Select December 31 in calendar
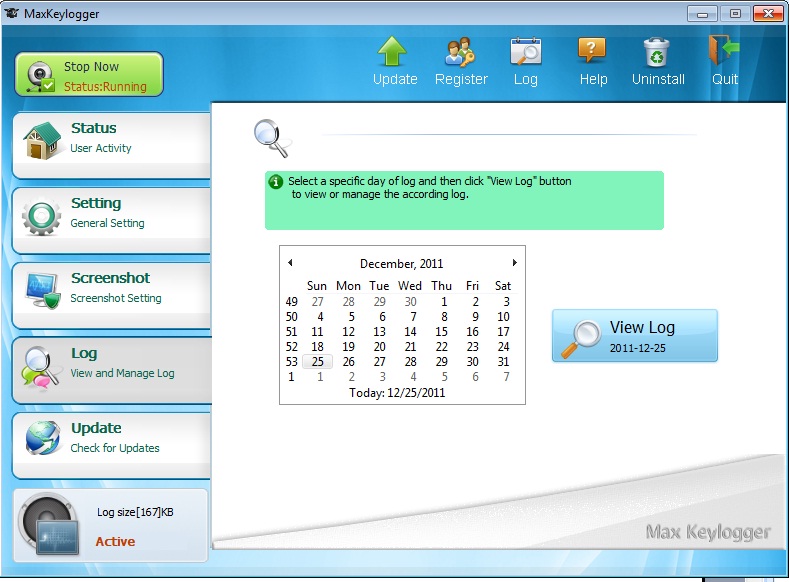 [503, 362]
